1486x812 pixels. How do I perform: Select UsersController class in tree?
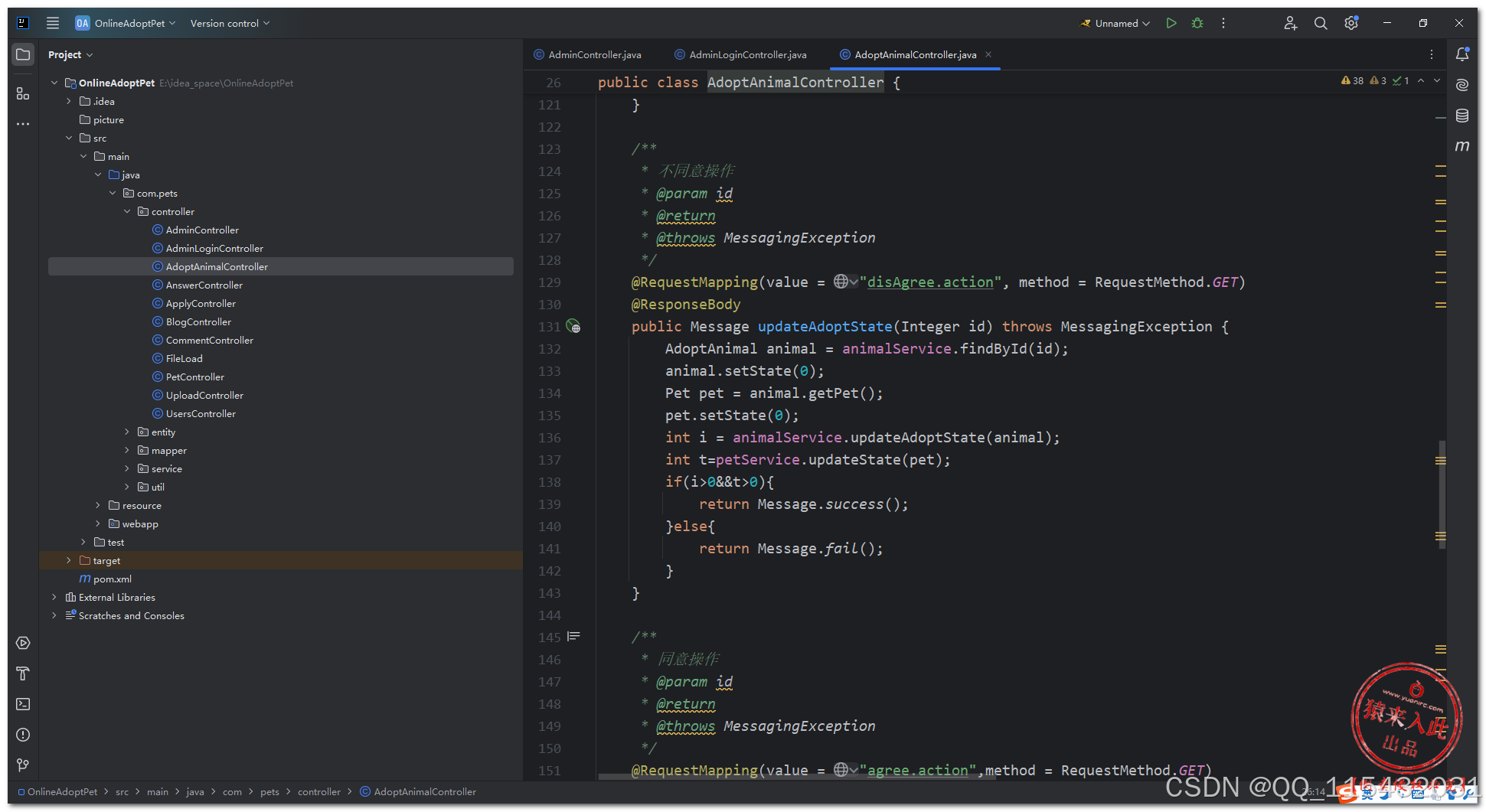pos(201,413)
